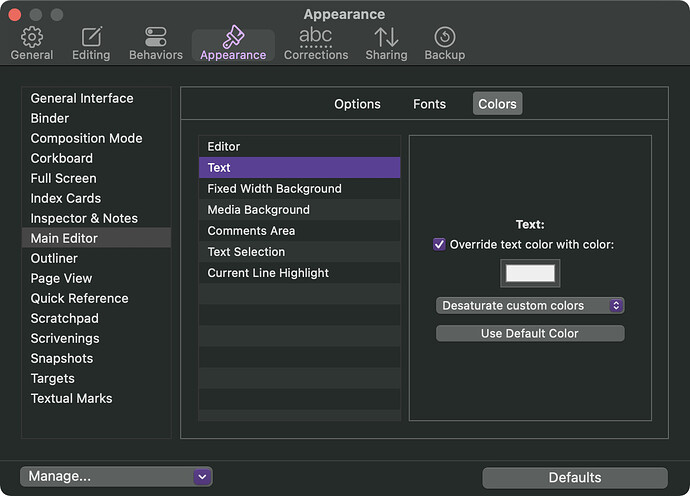Click the Defaults button
Viewport: 690px width, 496px height.
coord(575,478)
